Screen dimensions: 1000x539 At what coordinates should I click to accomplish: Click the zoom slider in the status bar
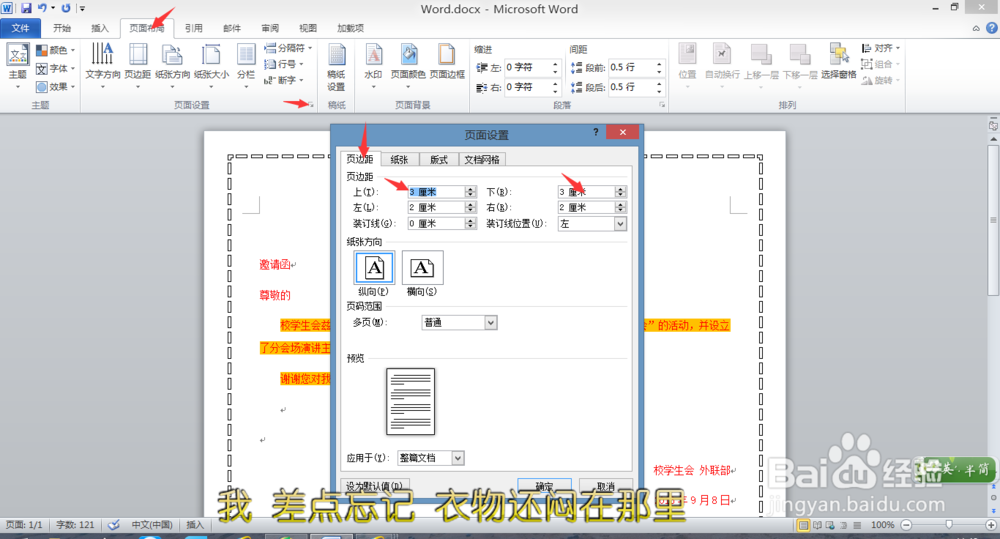[948, 525]
